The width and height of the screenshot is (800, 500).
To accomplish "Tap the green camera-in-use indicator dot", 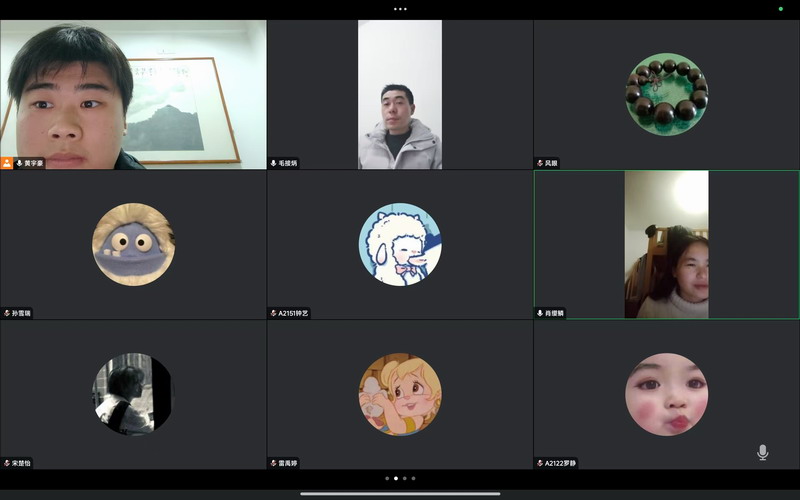I will 780,9.
